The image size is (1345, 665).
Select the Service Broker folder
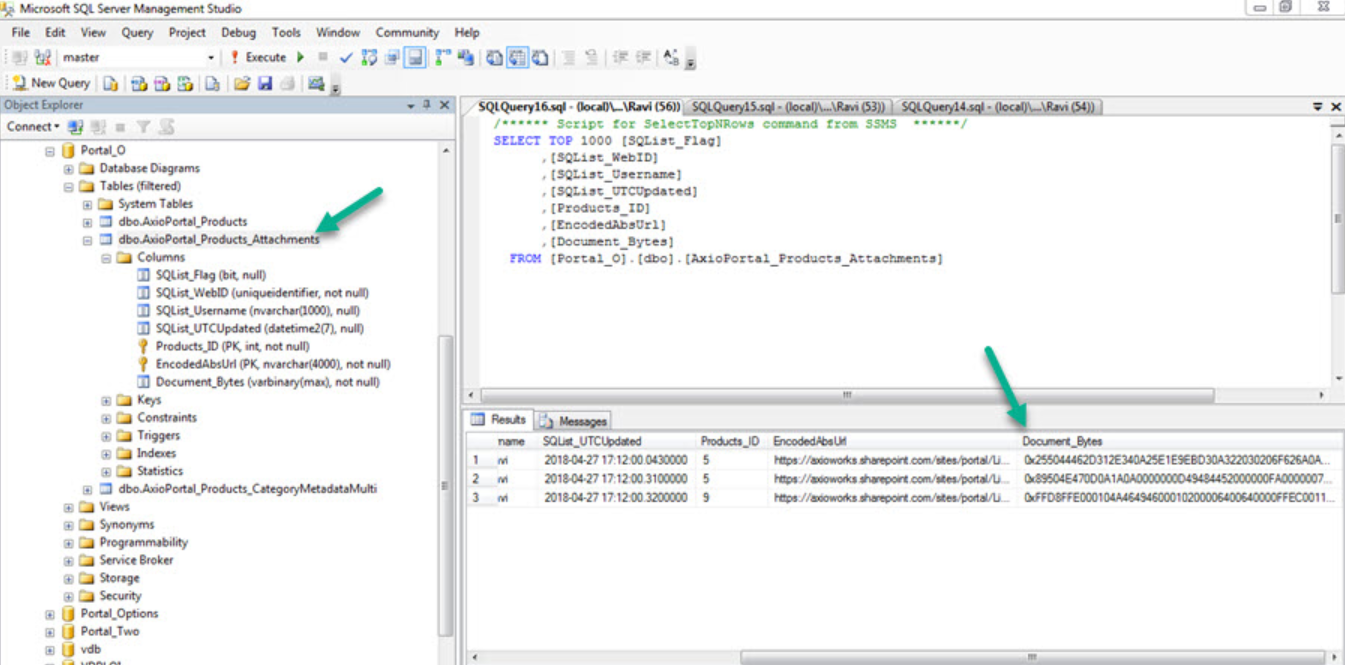pos(136,561)
